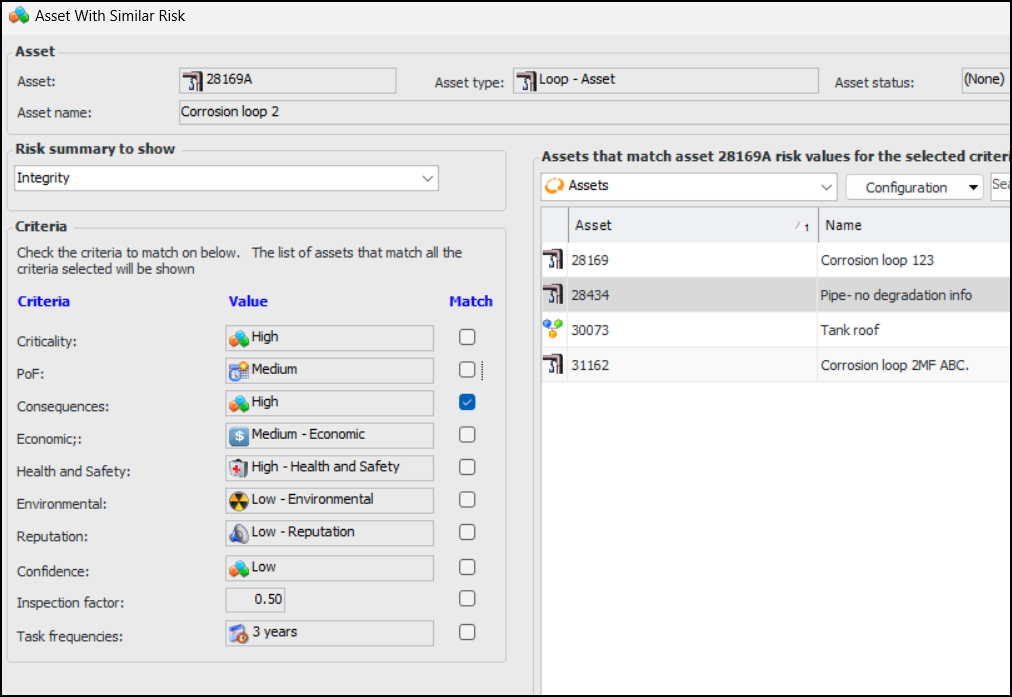Viewport: 1012px width, 697px height.
Task: Expand the Assets view dropdown
Action: tap(827, 187)
